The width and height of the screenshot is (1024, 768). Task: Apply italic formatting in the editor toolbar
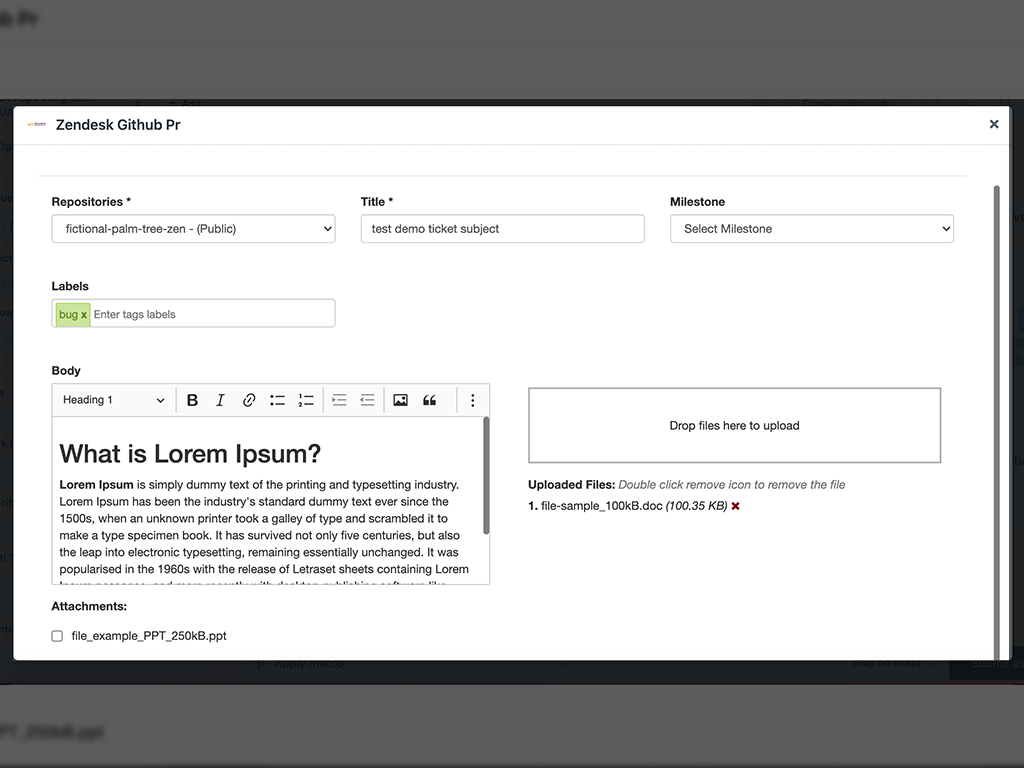pos(220,400)
